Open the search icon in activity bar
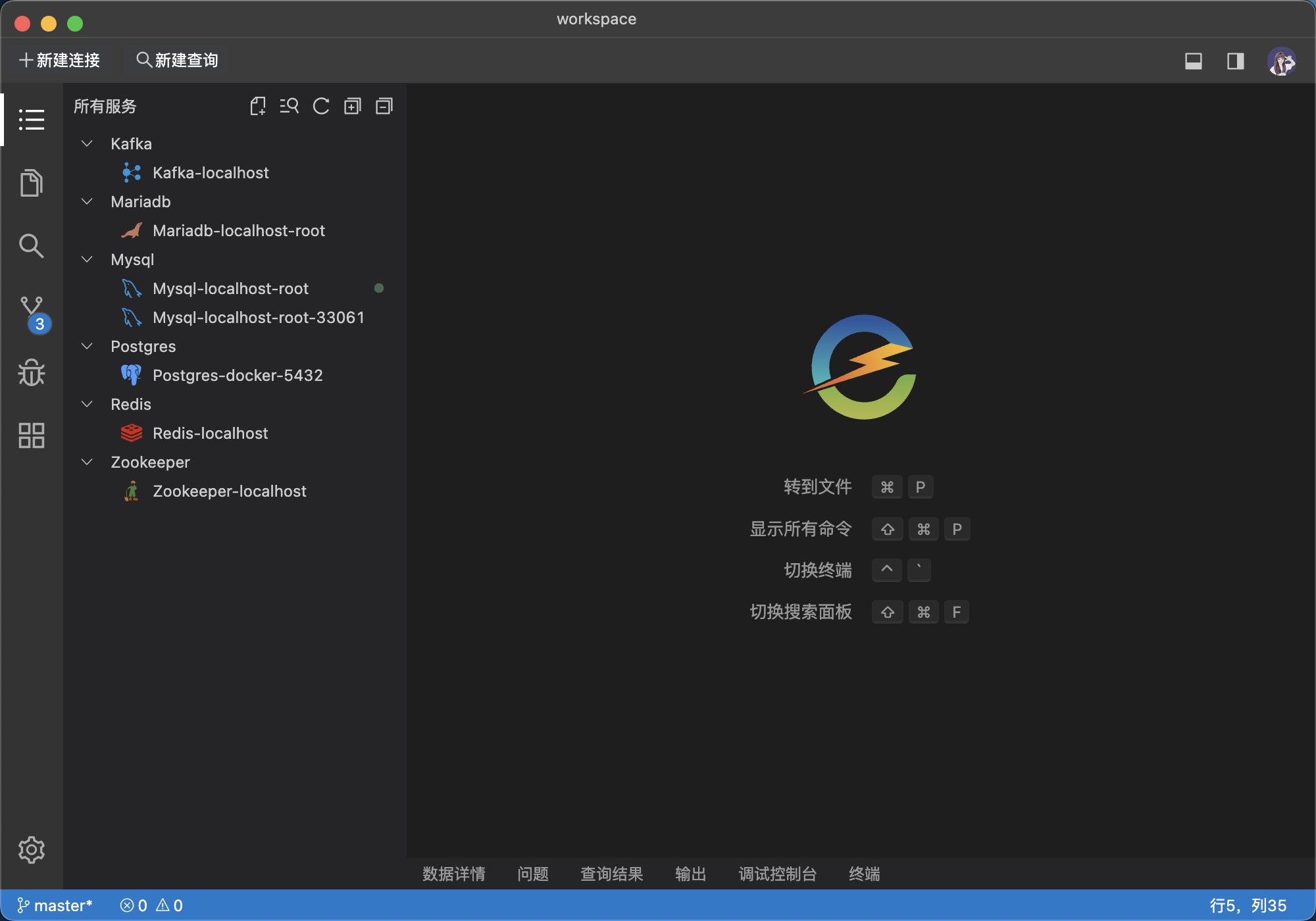The image size is (1316, 921). (x=32, y=246)
